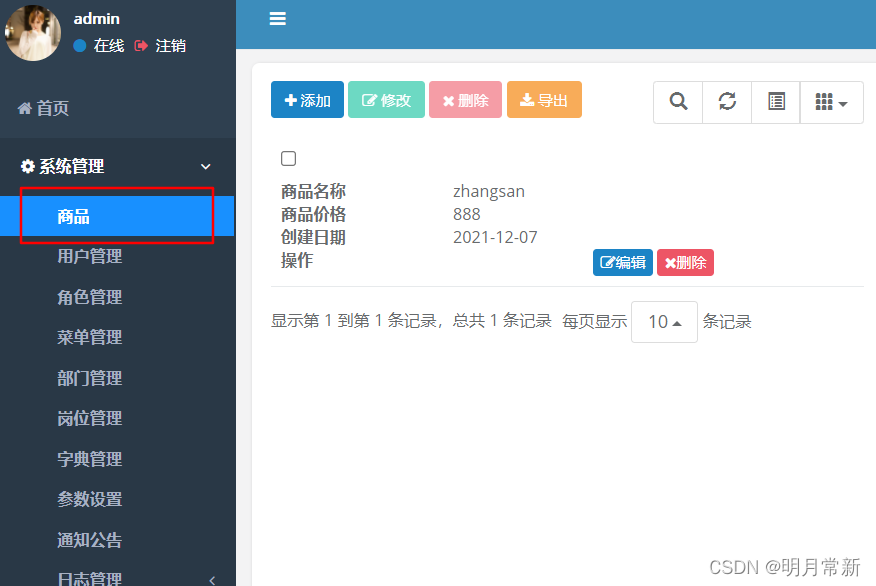
Task: Open 字典管理 menu entry
Action: (89, 459)
